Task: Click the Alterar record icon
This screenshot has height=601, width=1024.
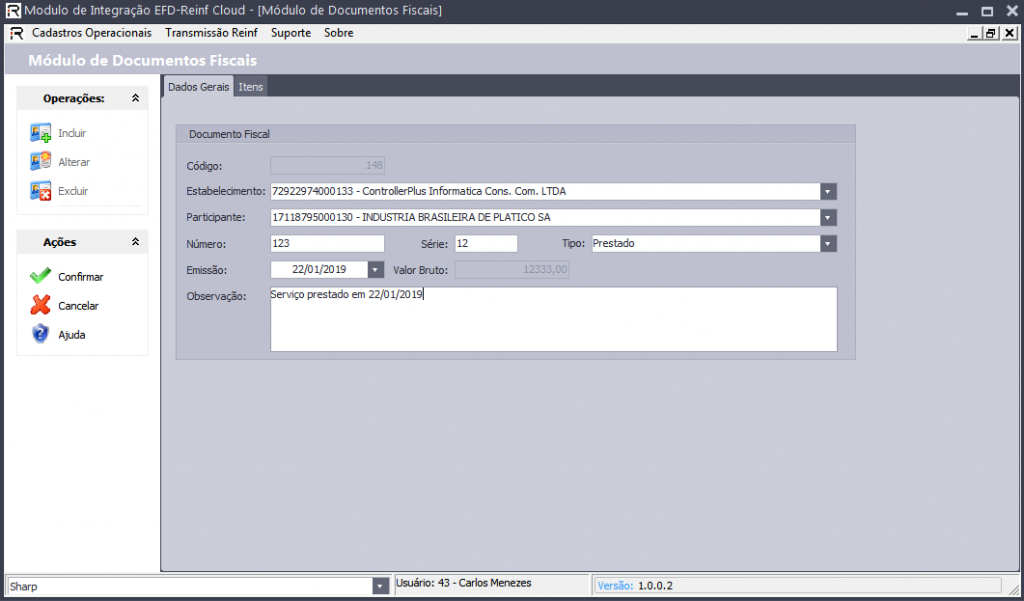Action: [40, 161]
